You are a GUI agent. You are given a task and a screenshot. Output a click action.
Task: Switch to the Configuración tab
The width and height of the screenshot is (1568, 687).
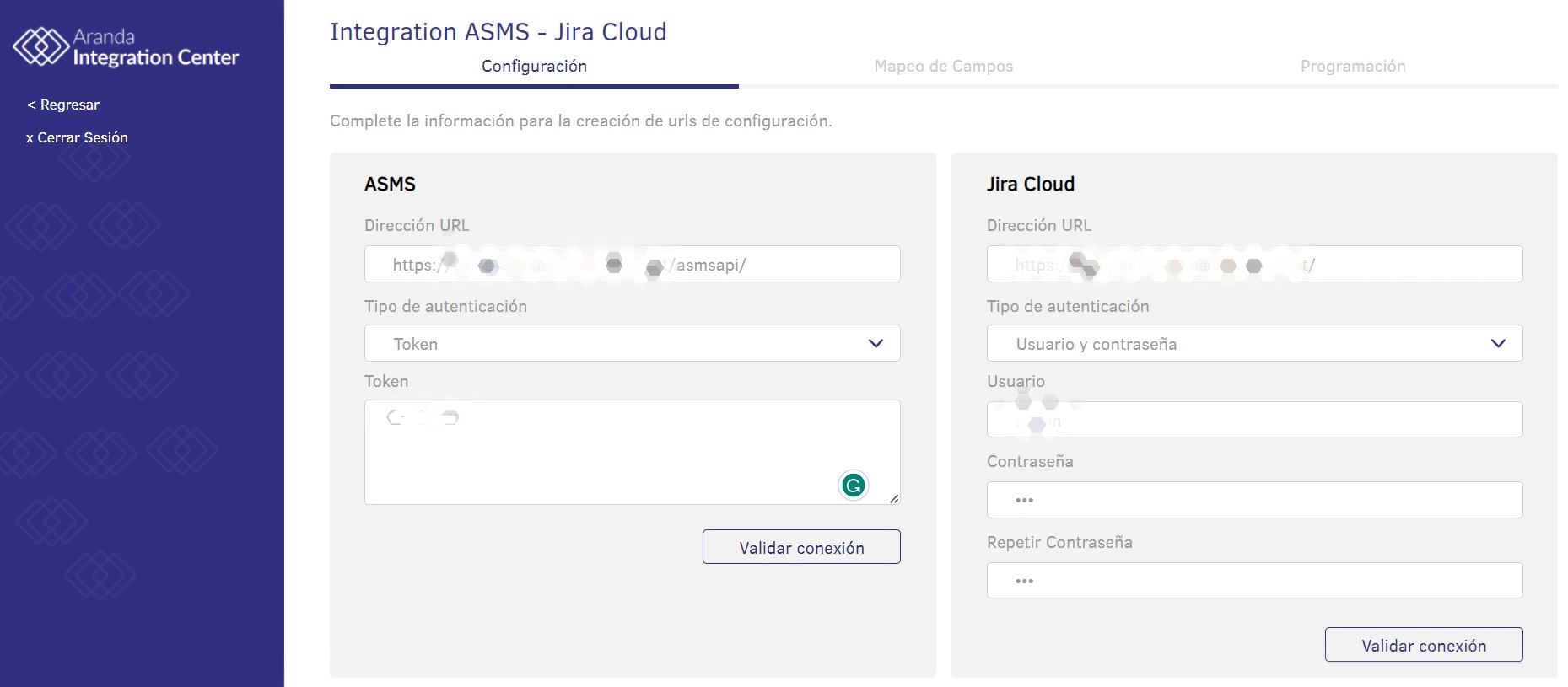pos(534,66)
